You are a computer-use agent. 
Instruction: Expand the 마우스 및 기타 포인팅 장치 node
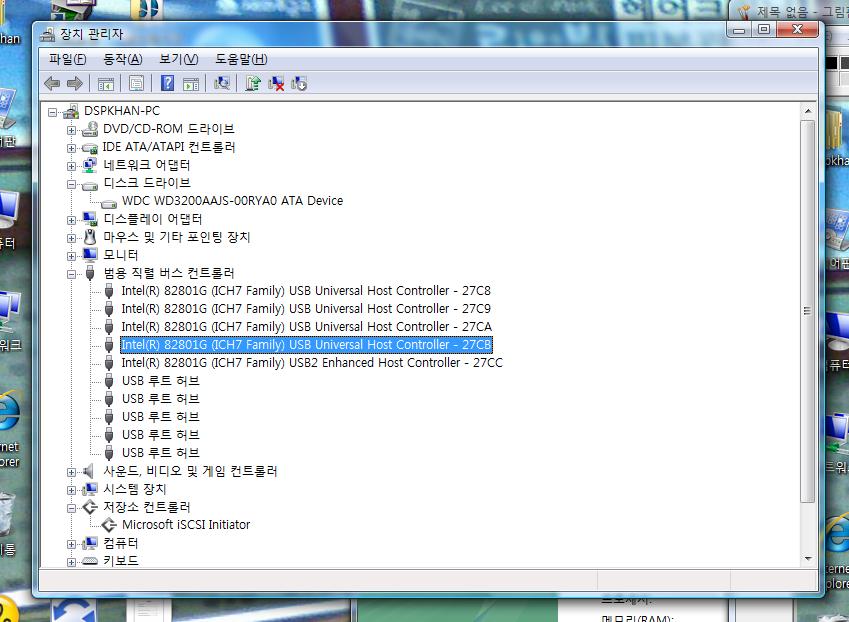coord(71,238)
